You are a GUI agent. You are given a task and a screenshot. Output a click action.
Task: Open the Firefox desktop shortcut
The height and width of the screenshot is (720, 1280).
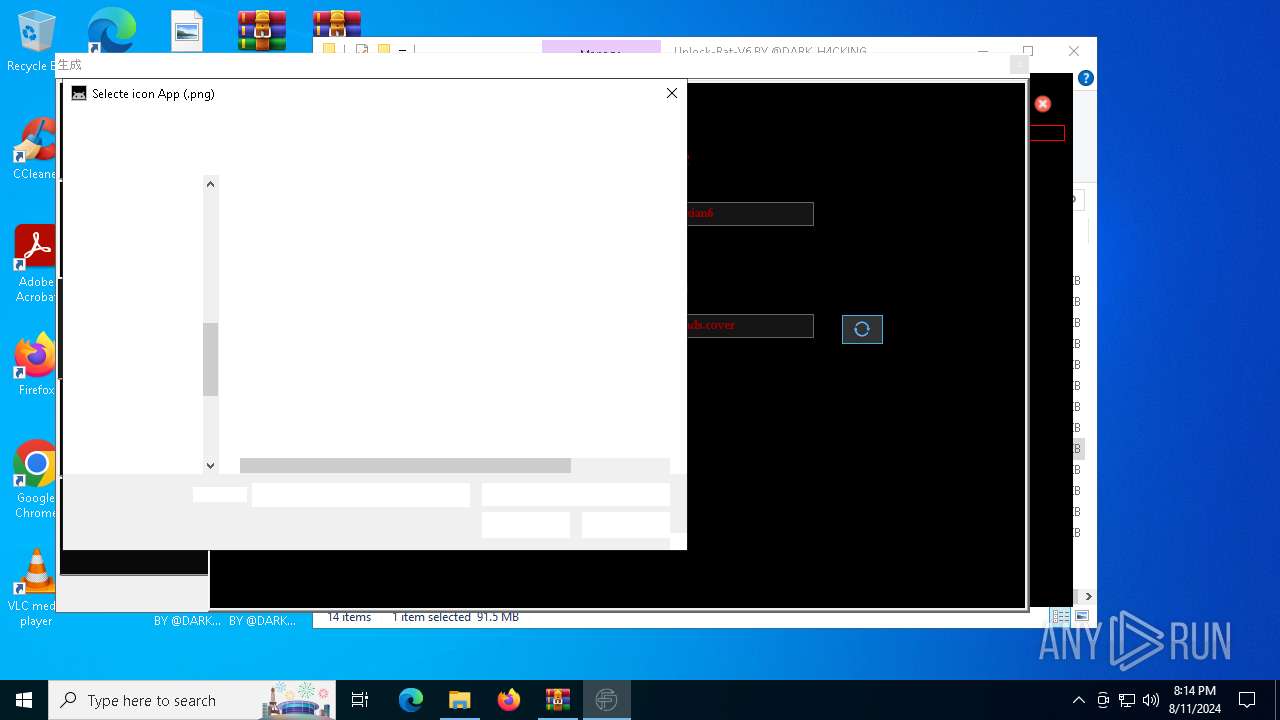35,365
